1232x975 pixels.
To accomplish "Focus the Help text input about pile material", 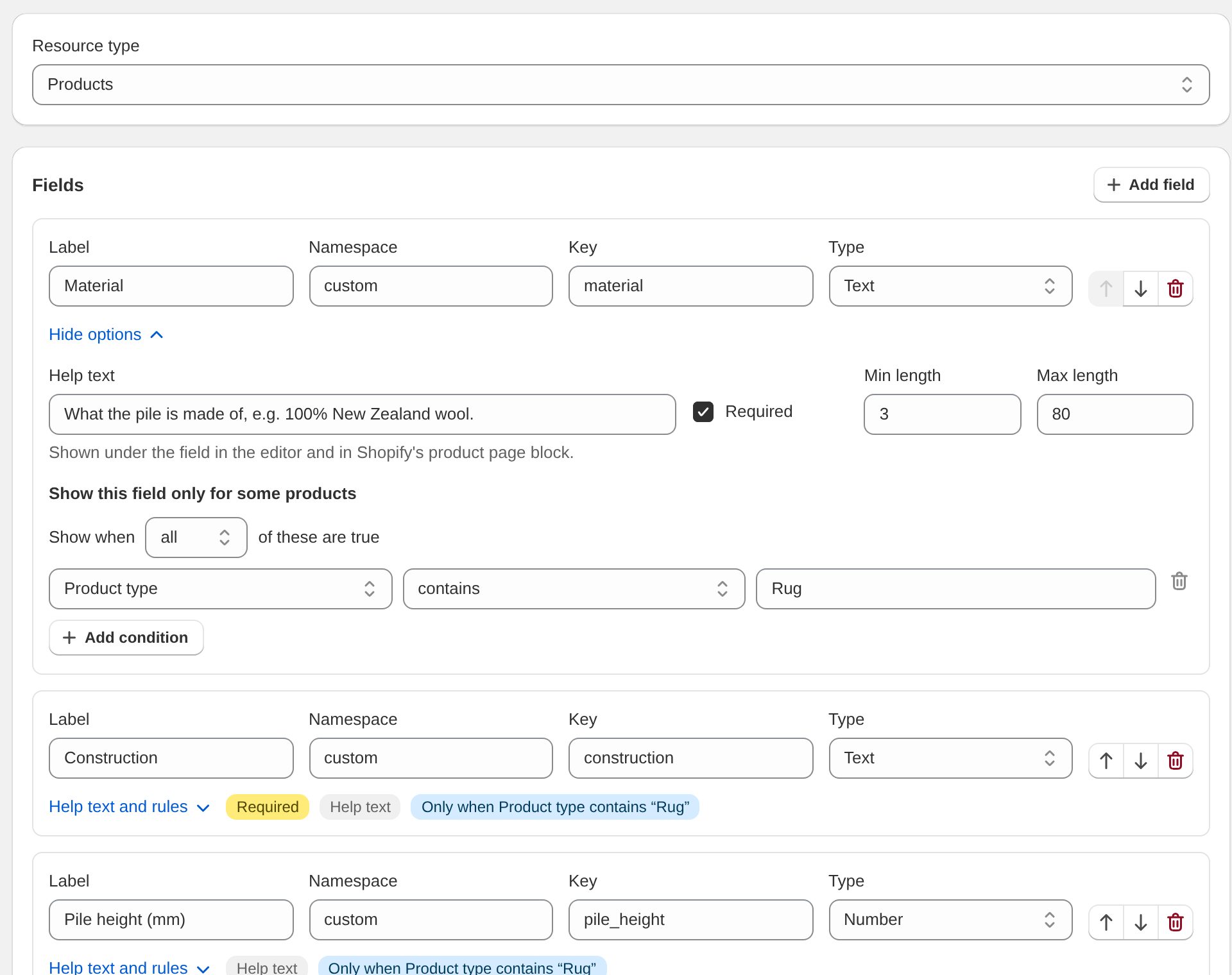I will (363, 414).
